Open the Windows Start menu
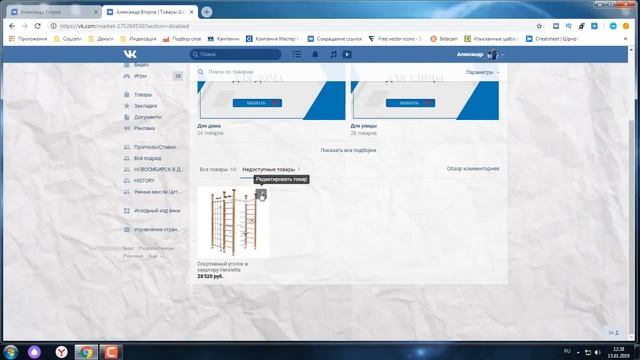Viewport: 640px width, 360px height. pyautogui.click(x=11, y=351)
